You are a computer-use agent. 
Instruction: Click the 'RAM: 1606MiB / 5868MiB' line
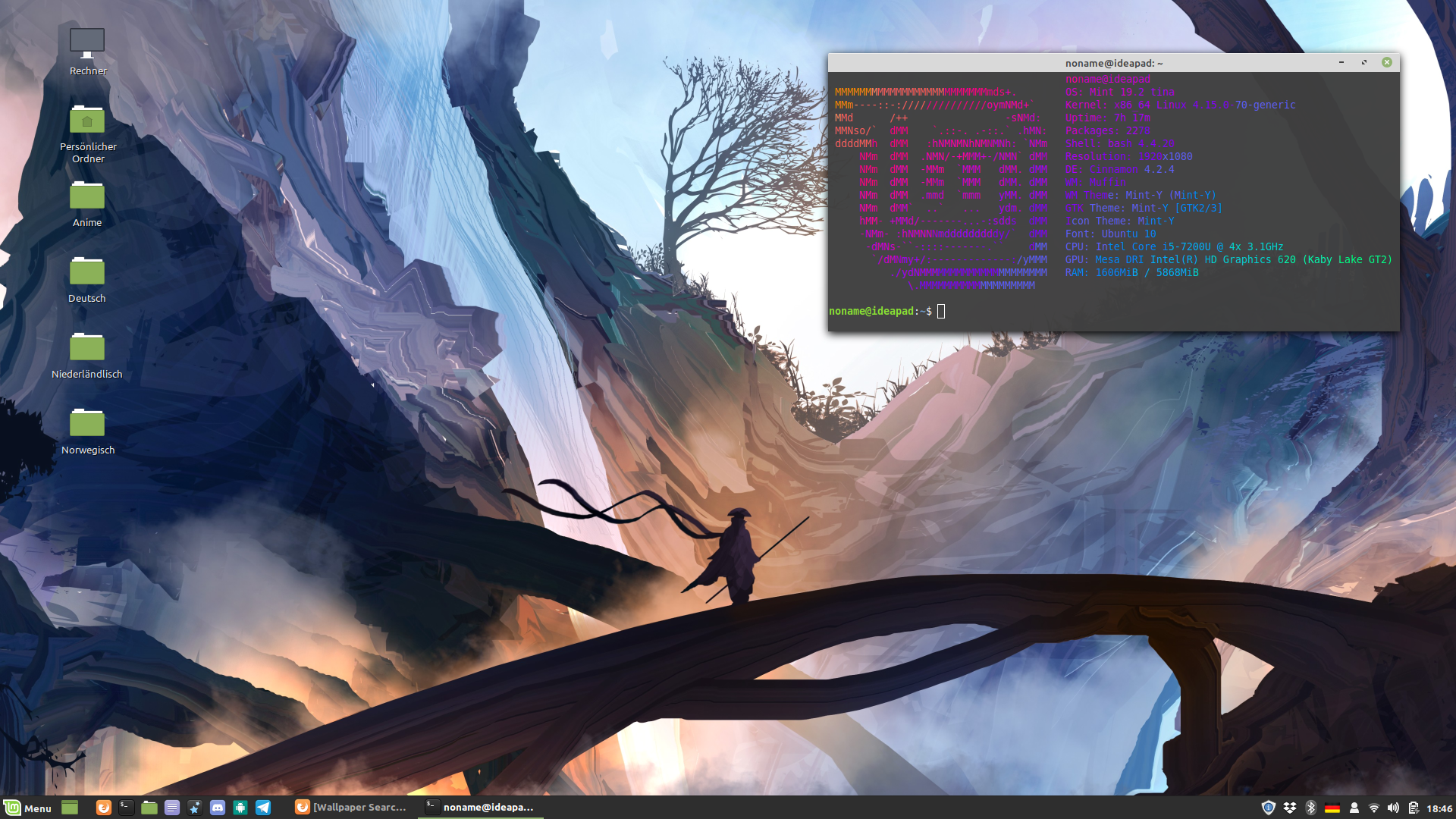tap(1132, 272)
